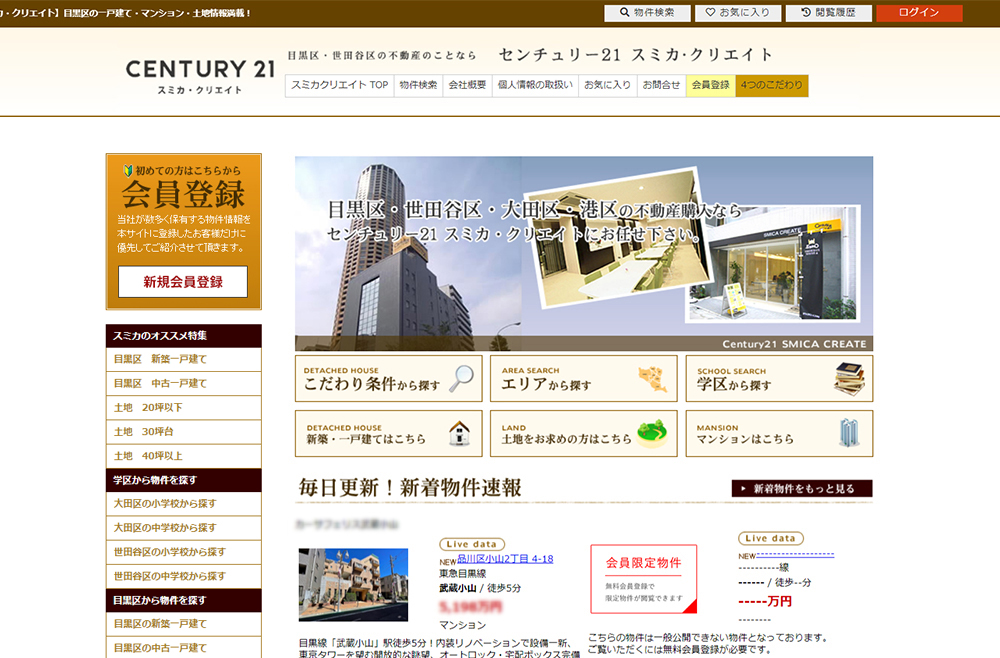Open 世田谷区の小学校から探す link

(184, 552)
